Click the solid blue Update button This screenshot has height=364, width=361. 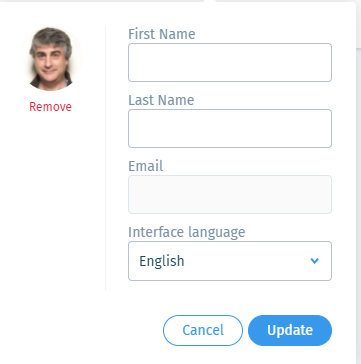click(x=290, y=330)
